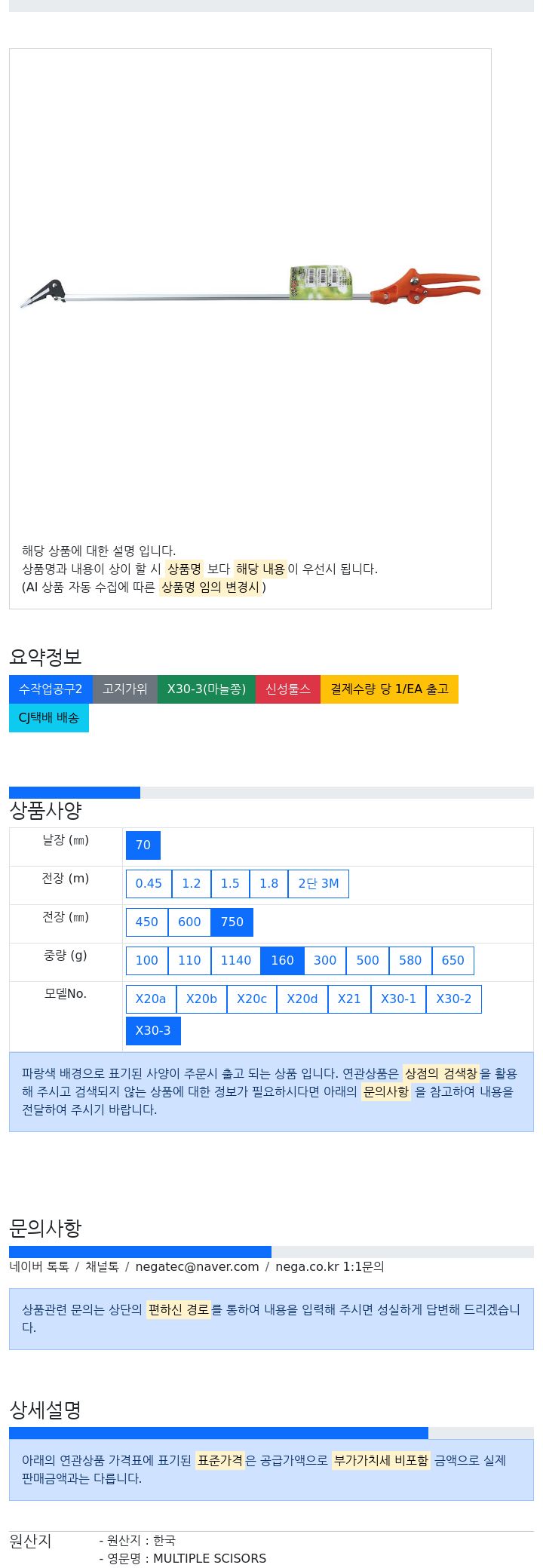Click the 신성툴스 brand tag
This screenshot has width=543, height=1568.
[288, 689]
